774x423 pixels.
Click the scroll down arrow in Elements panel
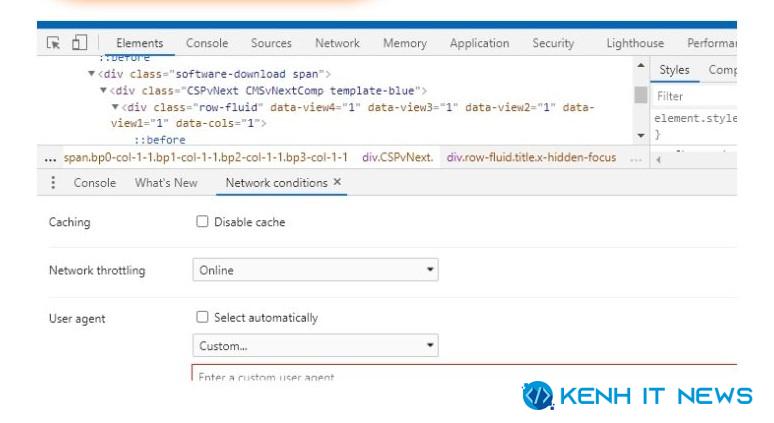[641, 135]
